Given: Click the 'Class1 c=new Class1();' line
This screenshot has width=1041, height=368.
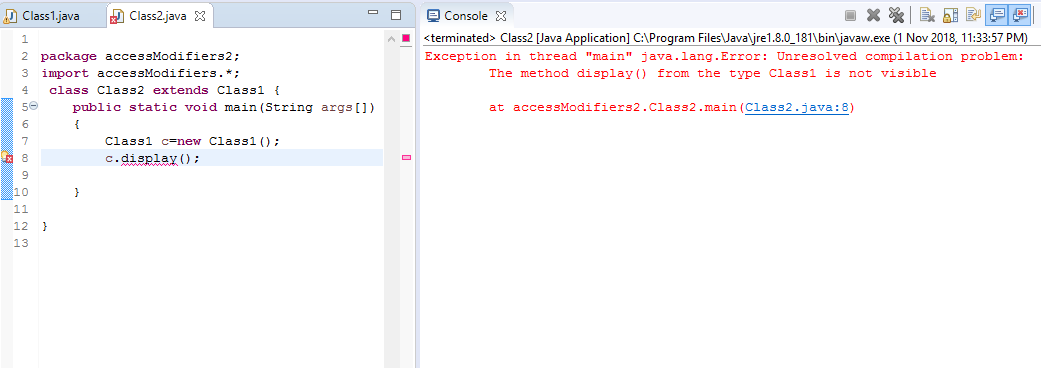Looking at the screenshot, I should pyautogui.click(x=193, y=141).
